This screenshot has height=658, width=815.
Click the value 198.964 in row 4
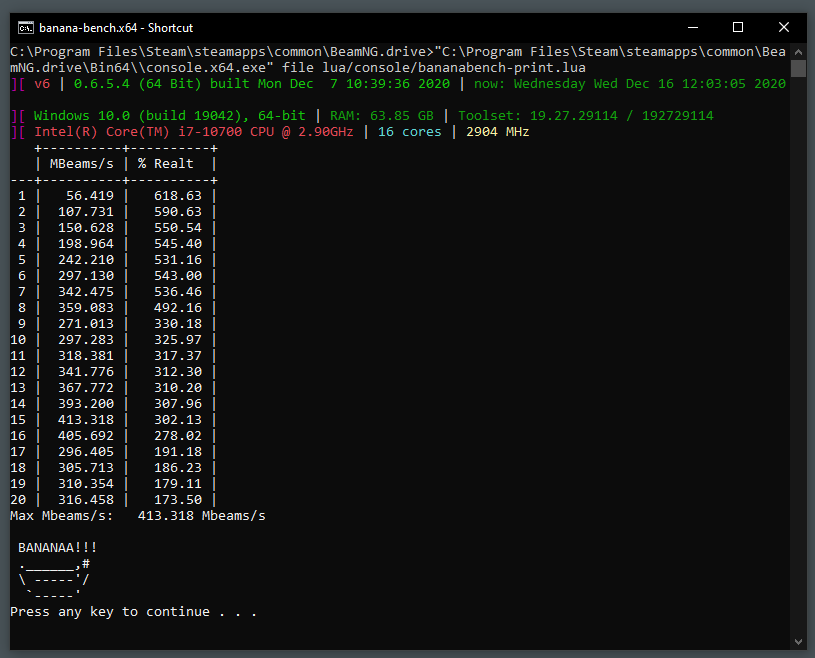coord(86,244)
